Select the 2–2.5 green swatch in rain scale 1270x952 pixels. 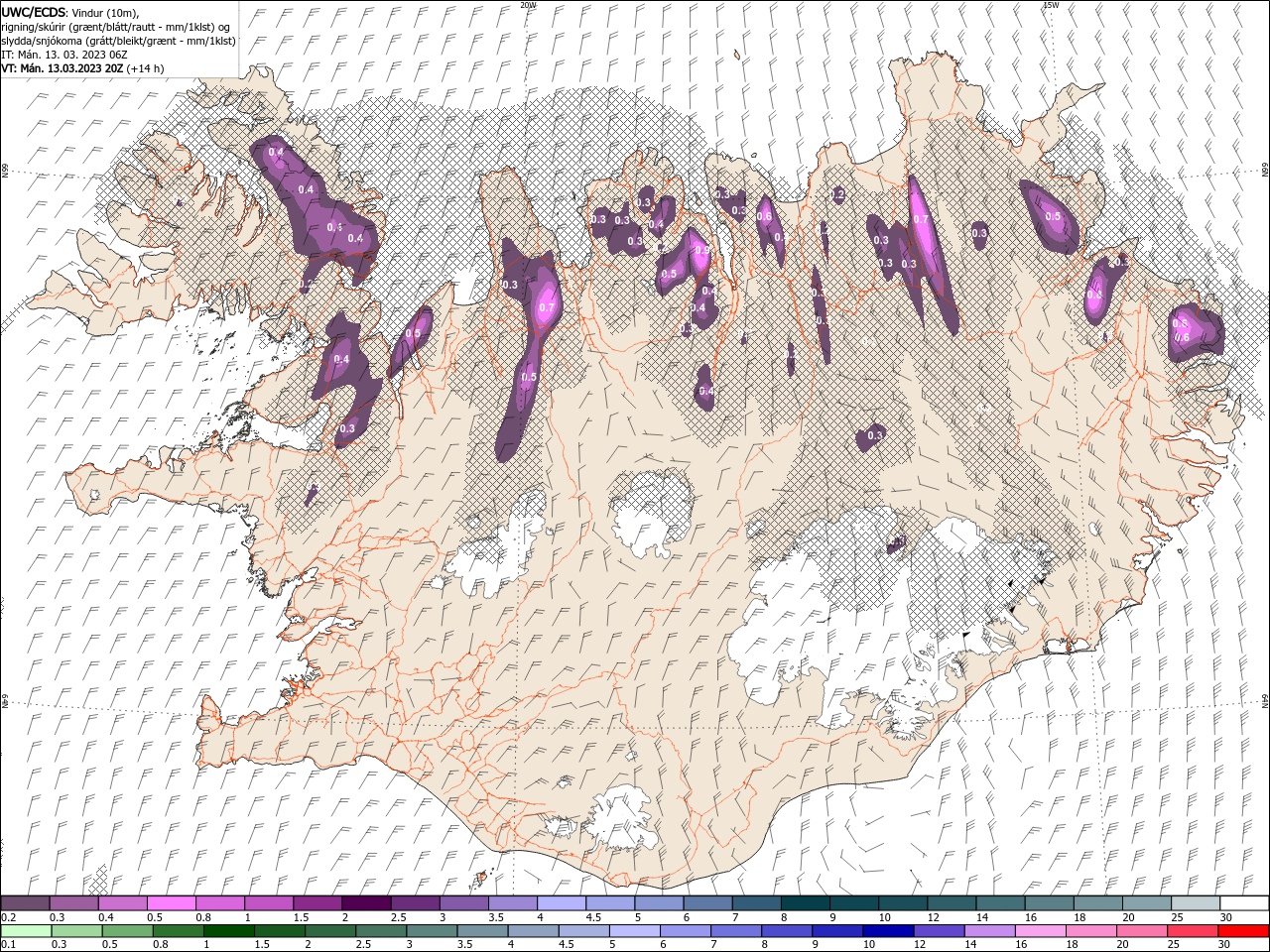click(x=330, y=931)
